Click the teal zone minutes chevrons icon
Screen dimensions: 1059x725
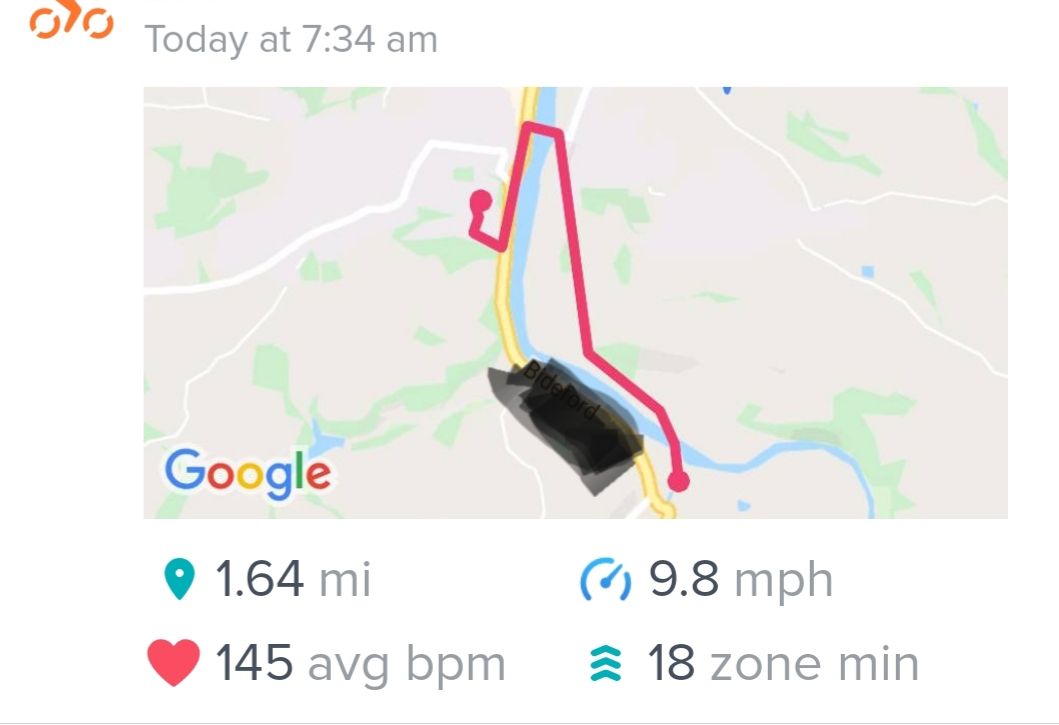(606, 664)
